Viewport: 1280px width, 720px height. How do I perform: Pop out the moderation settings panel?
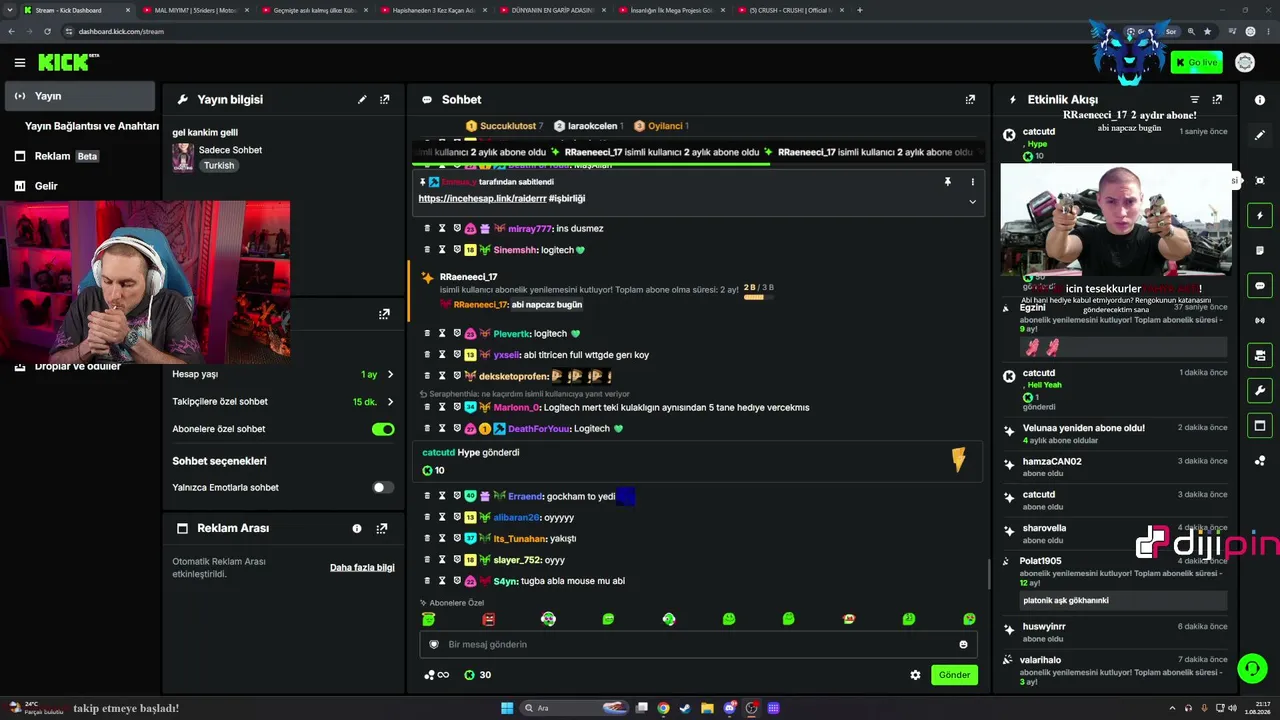(384, 314)
